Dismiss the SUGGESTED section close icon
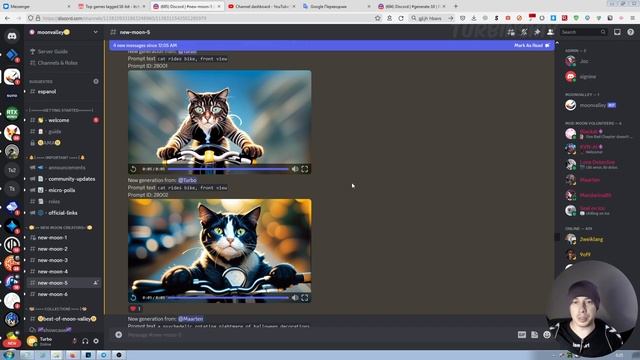The height and width of the screenshot is (360, 640). click(x=96, y=81)
